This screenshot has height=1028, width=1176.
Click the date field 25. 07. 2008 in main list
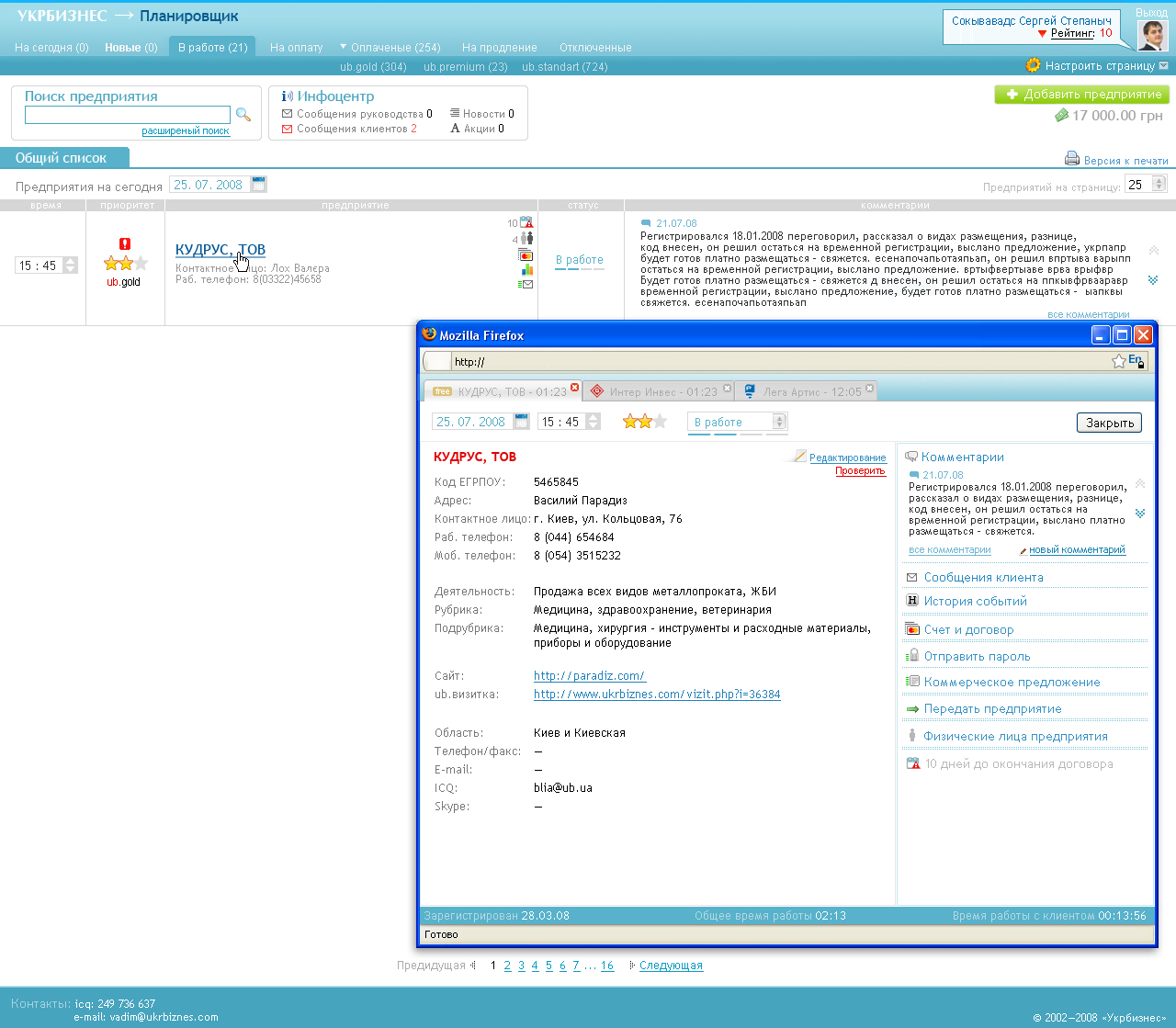click(209, 185)
